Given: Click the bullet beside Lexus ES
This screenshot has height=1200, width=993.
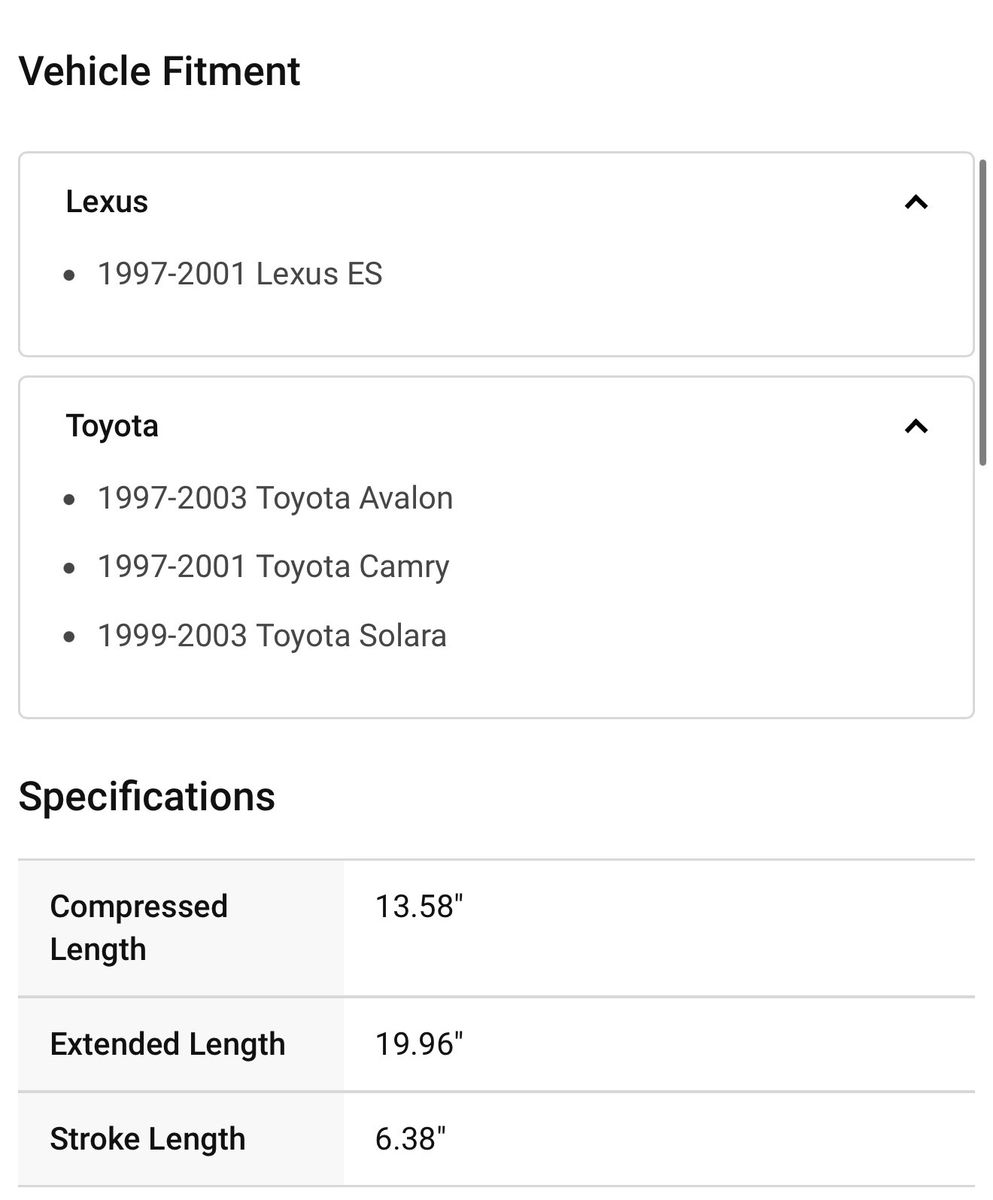Looking at the screenshot, I should pyautogui.click(x=69, y=275).
